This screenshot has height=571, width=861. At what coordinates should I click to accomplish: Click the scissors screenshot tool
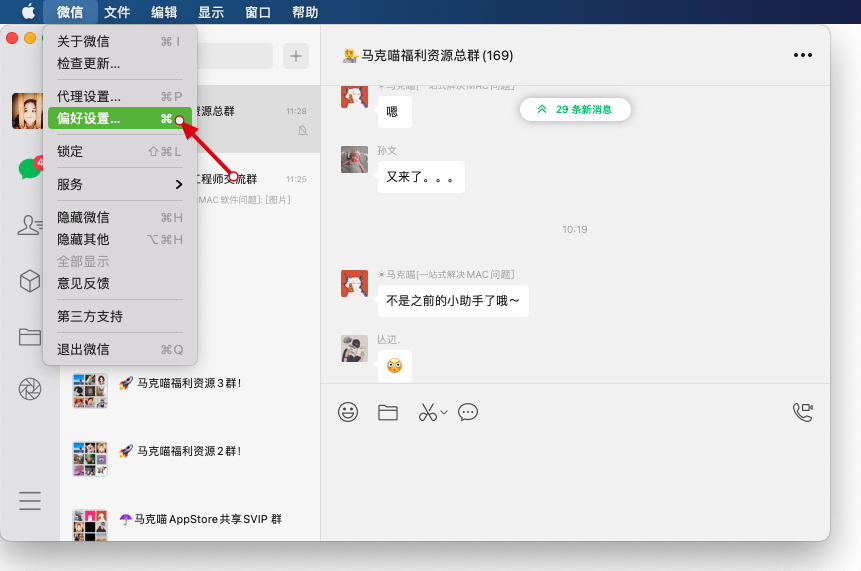(428, 412)
